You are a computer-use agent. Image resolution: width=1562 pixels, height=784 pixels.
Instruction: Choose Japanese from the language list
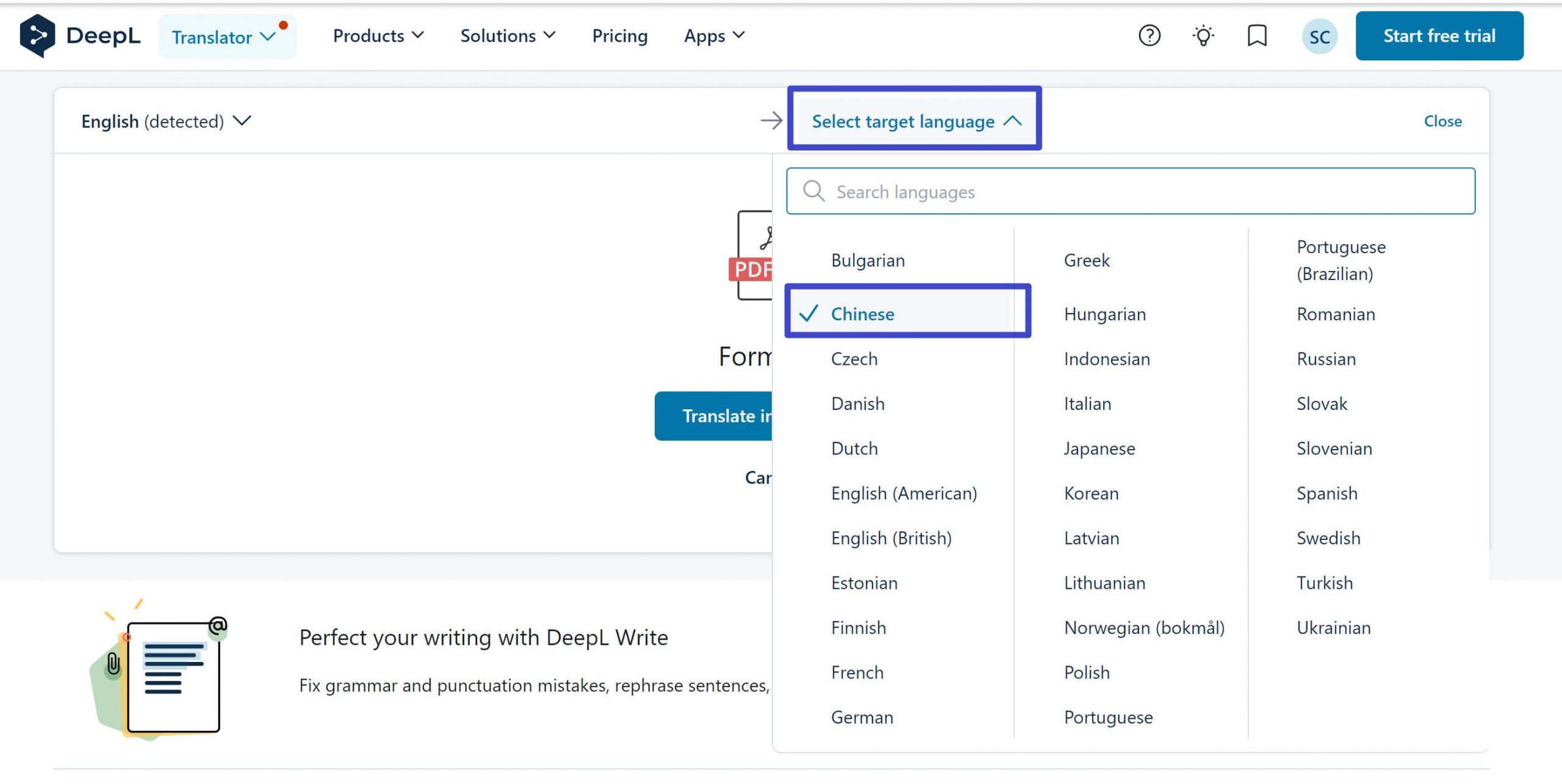coord(1099,448)
